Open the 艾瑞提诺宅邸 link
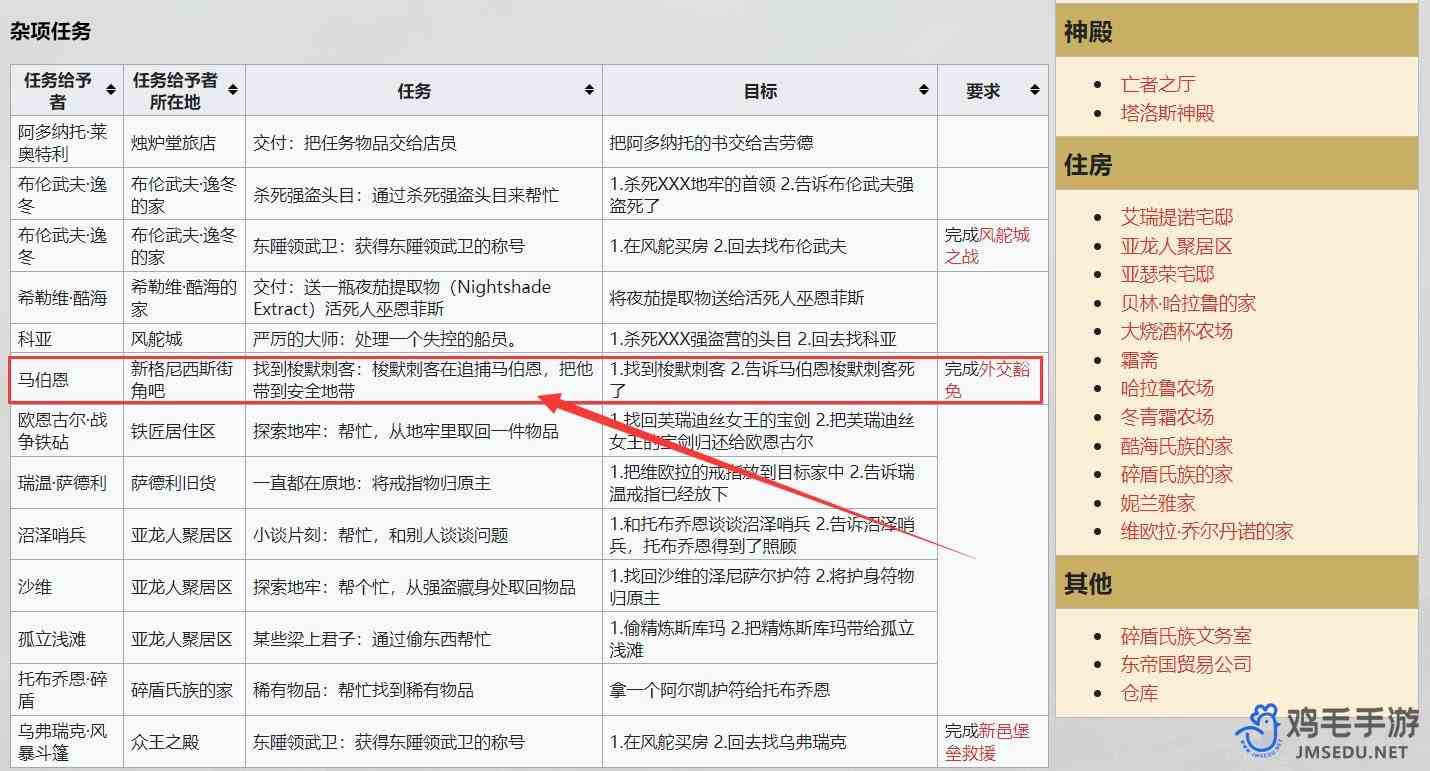 1176,217
